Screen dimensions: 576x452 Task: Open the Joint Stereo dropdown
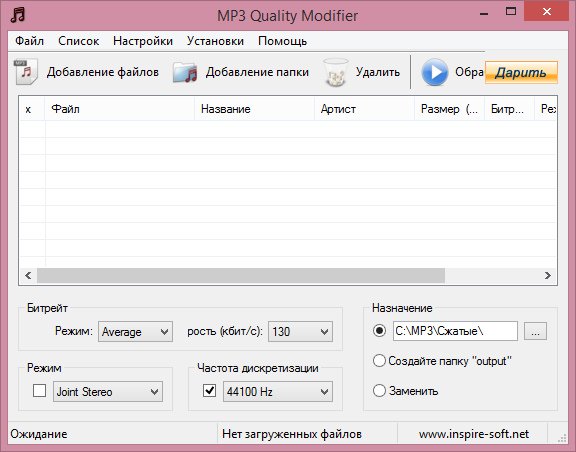click(108, 391)
